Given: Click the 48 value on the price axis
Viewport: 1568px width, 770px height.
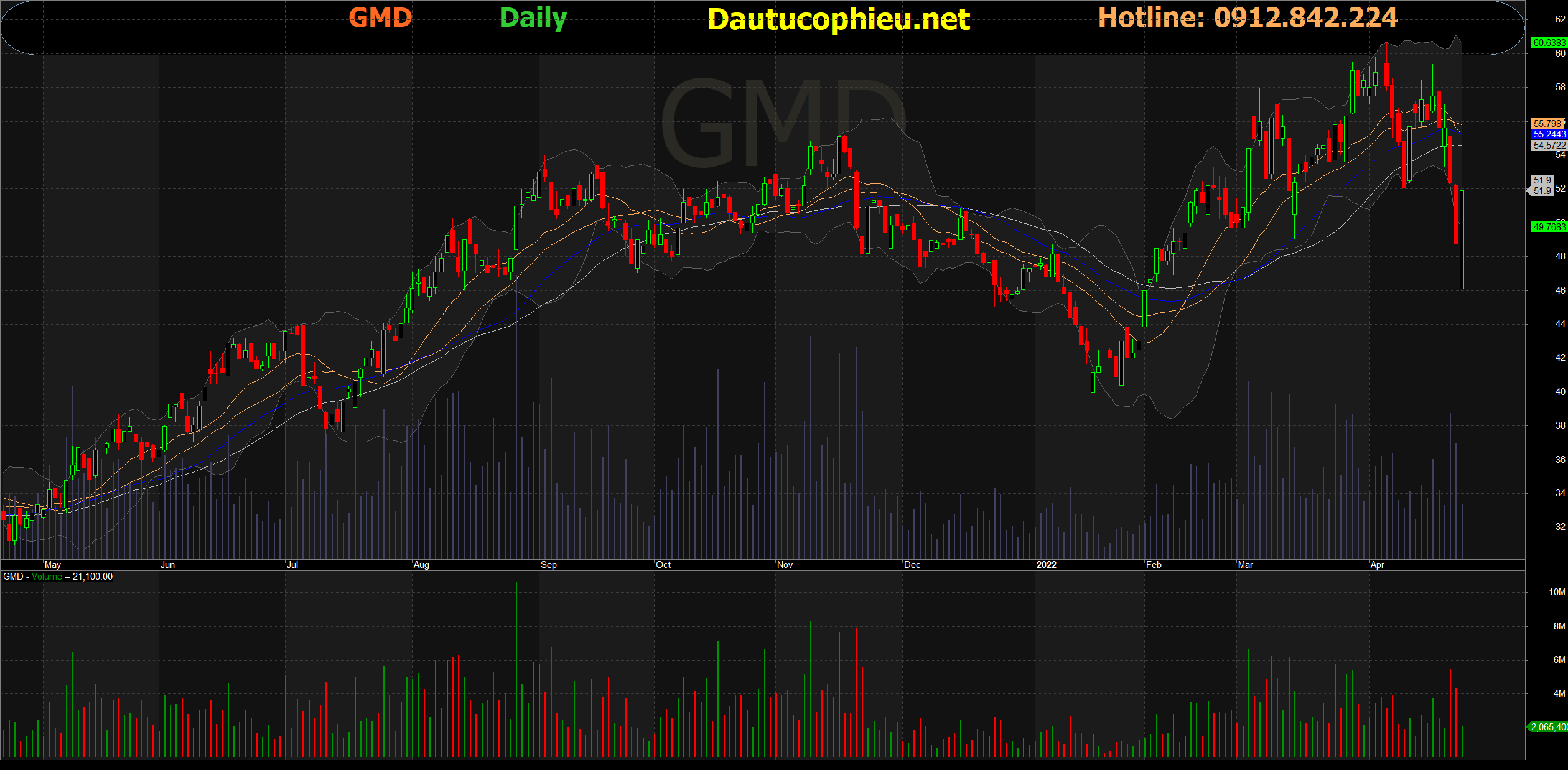Looking at the screenshot, I should point(1560,256).
